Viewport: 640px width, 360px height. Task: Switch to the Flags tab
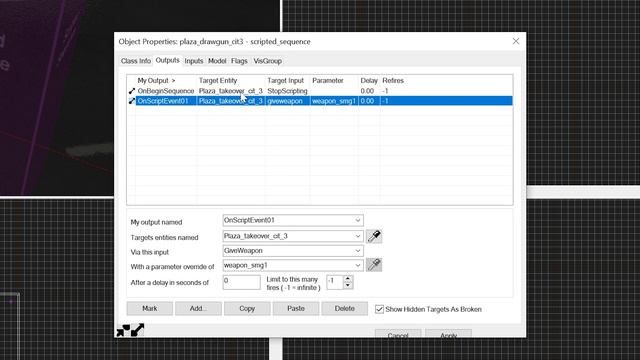click(x=239, y=61)
